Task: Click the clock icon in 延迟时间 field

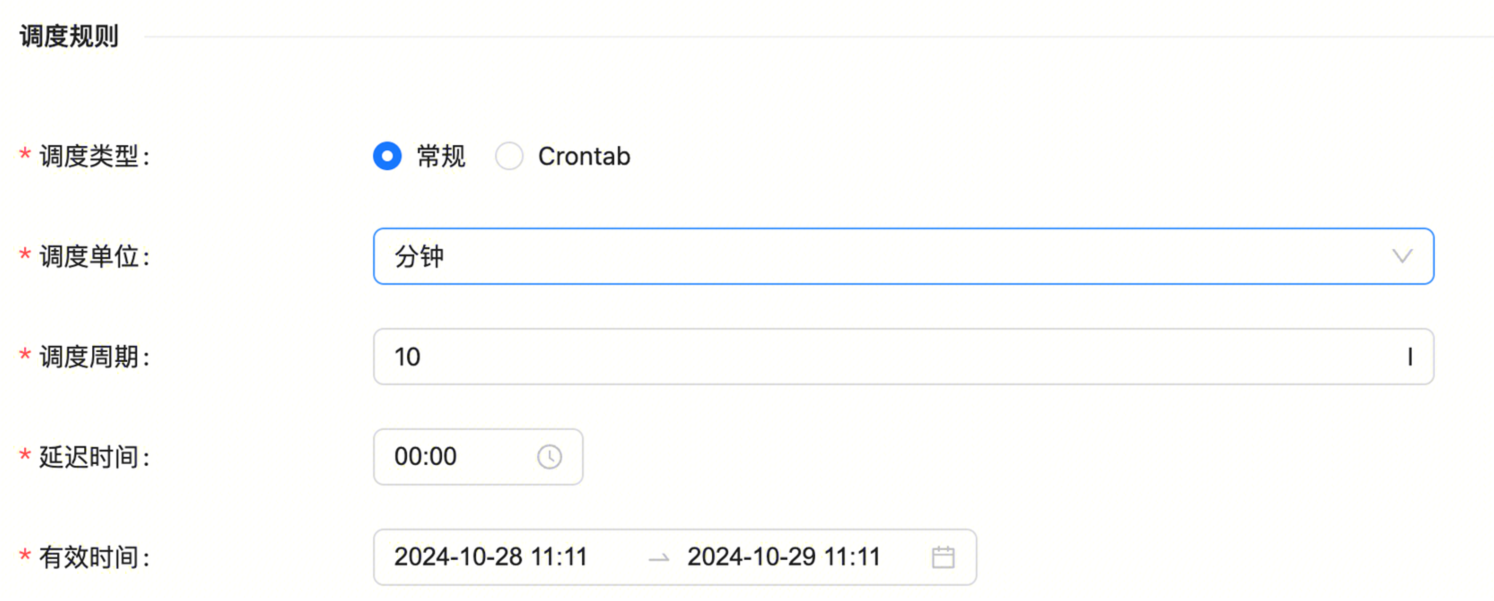Action: (549, 457)
